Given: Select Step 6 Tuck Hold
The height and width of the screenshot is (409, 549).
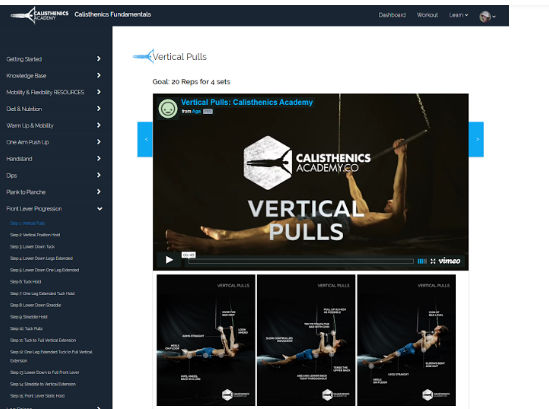Looking at the screenshot, I should tap(26, 282).
